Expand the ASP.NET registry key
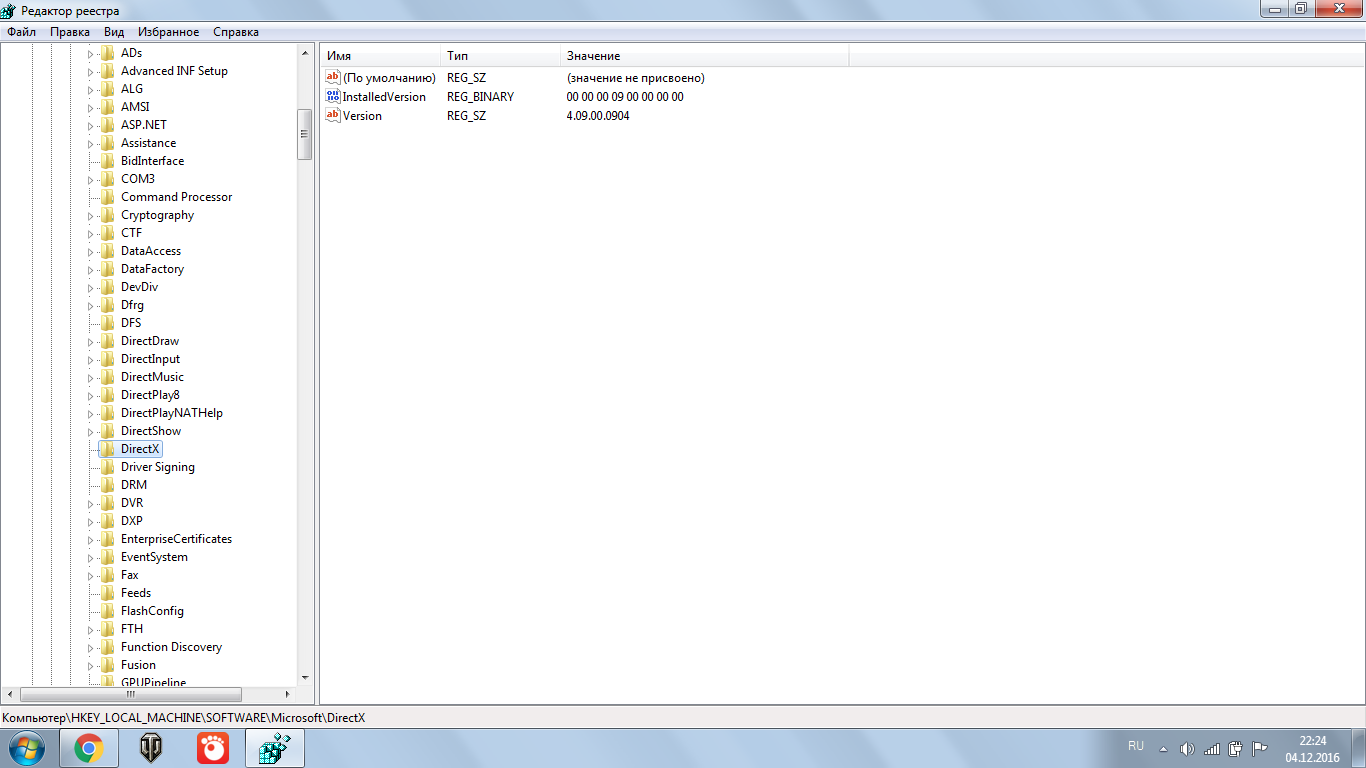 pos(90,125)
